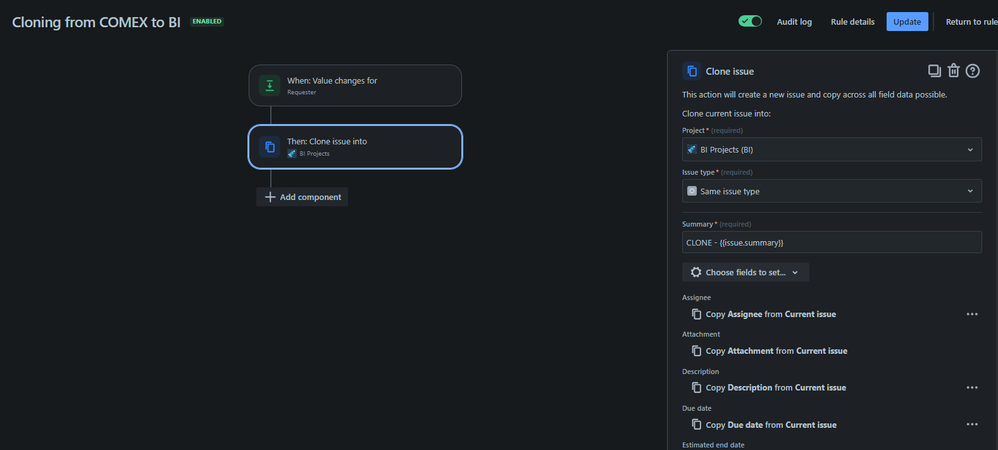Click Copy Attachment from Current issue text
This screenshot has height=450, width=998.
777,351
